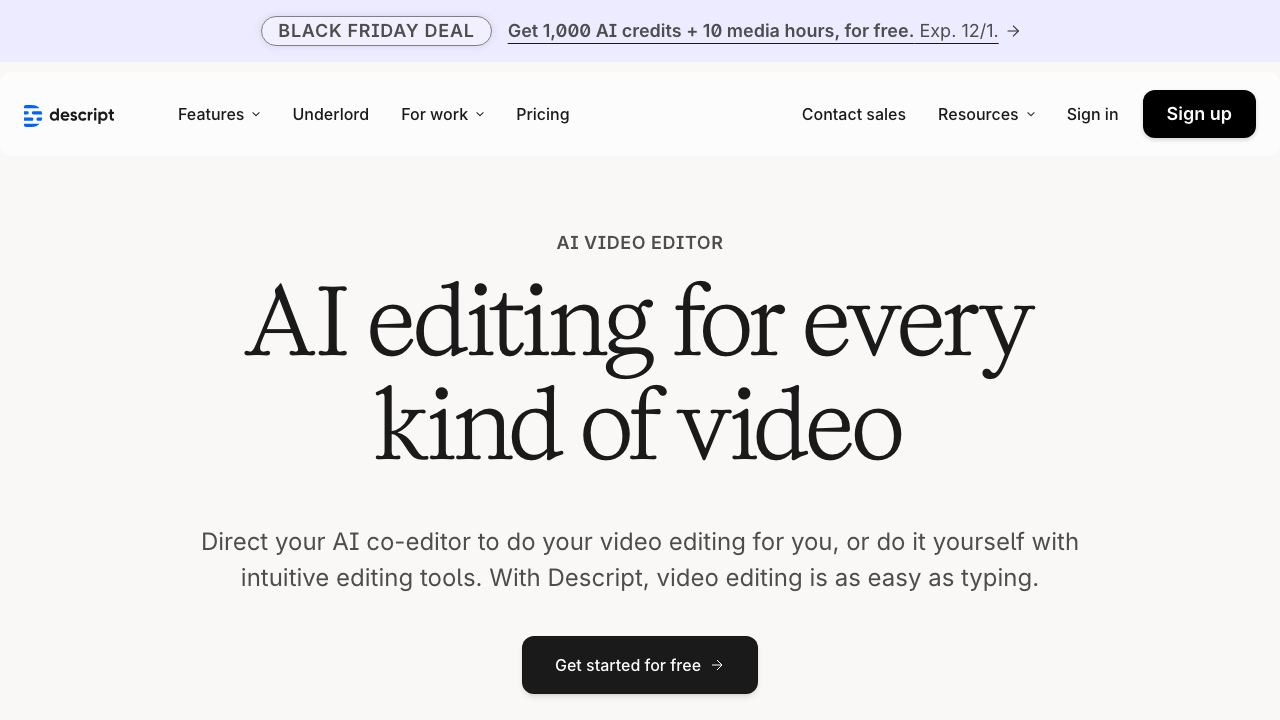The height and width of the screenshot is (720, 1280).
Task: Click the AI VIDEO EDITOR label
Action: pyautogui.click(x=640, y=243)
